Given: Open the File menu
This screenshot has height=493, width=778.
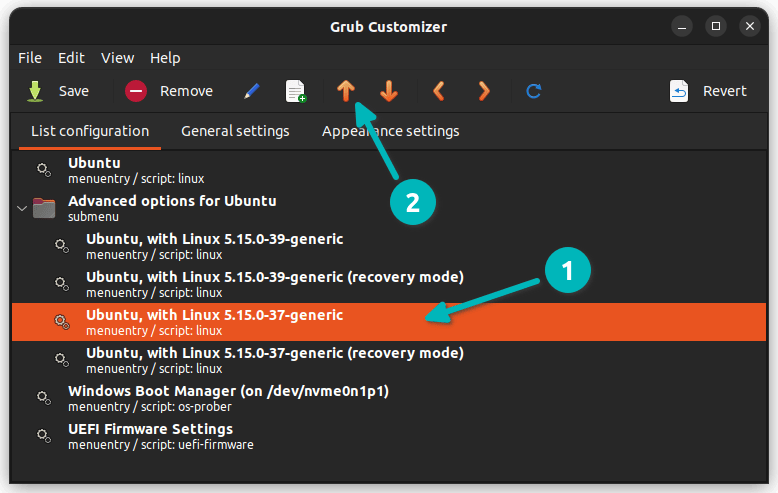Looking at the screenshot, I should tap(30, 58).
